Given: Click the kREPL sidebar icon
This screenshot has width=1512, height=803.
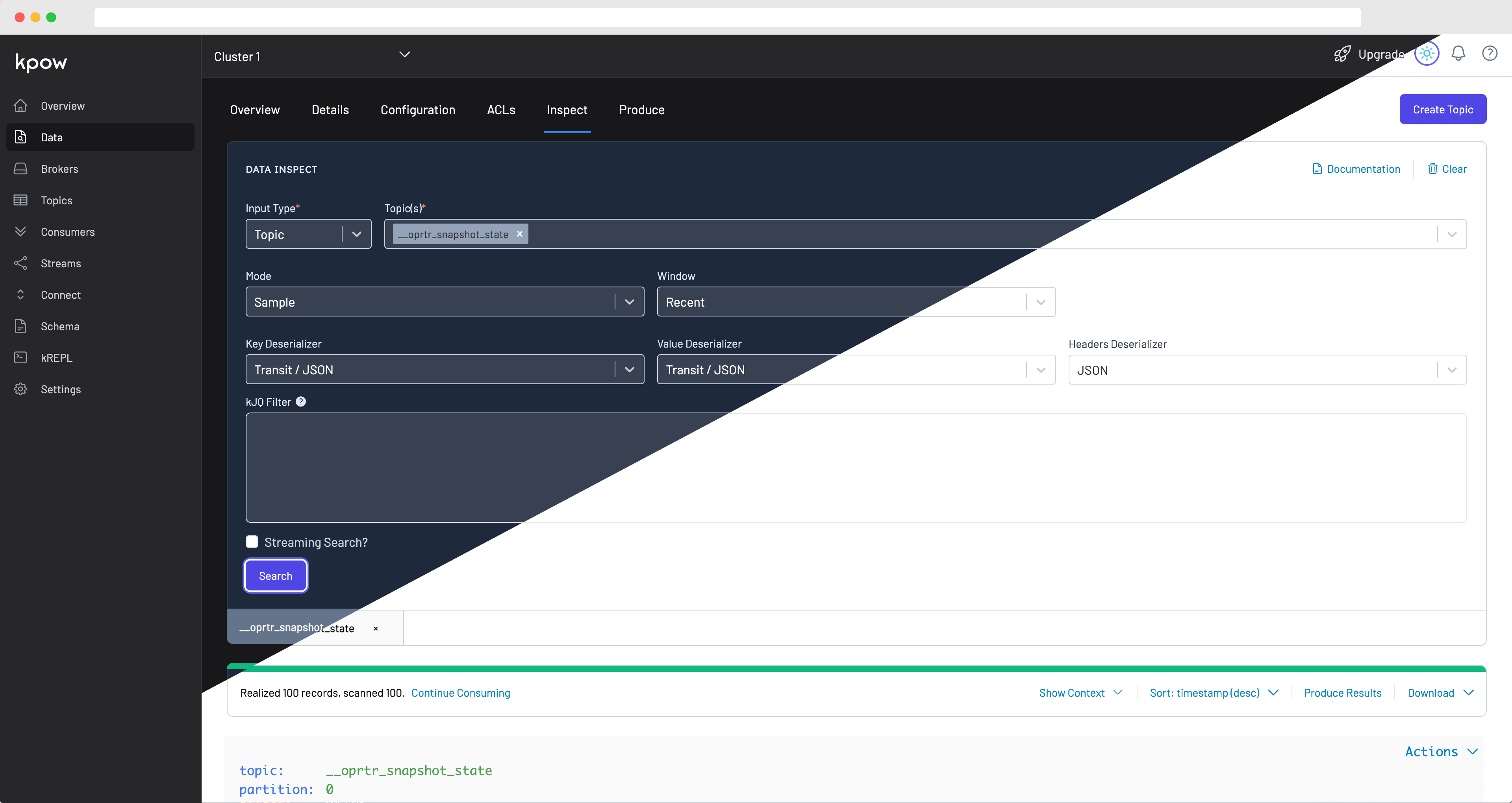Looking at the screenshot, I should point(20,357).
